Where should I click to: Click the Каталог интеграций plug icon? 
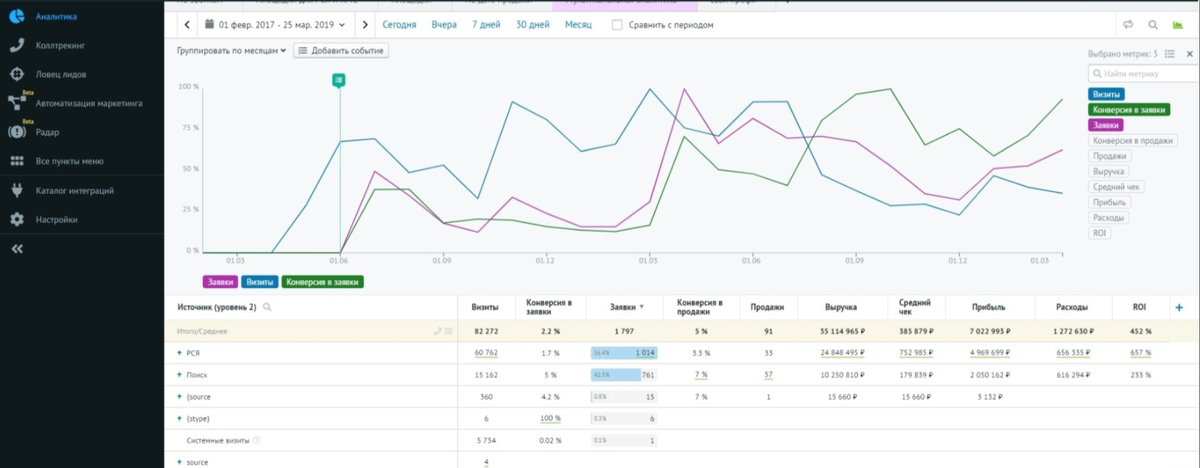(16, 190)
